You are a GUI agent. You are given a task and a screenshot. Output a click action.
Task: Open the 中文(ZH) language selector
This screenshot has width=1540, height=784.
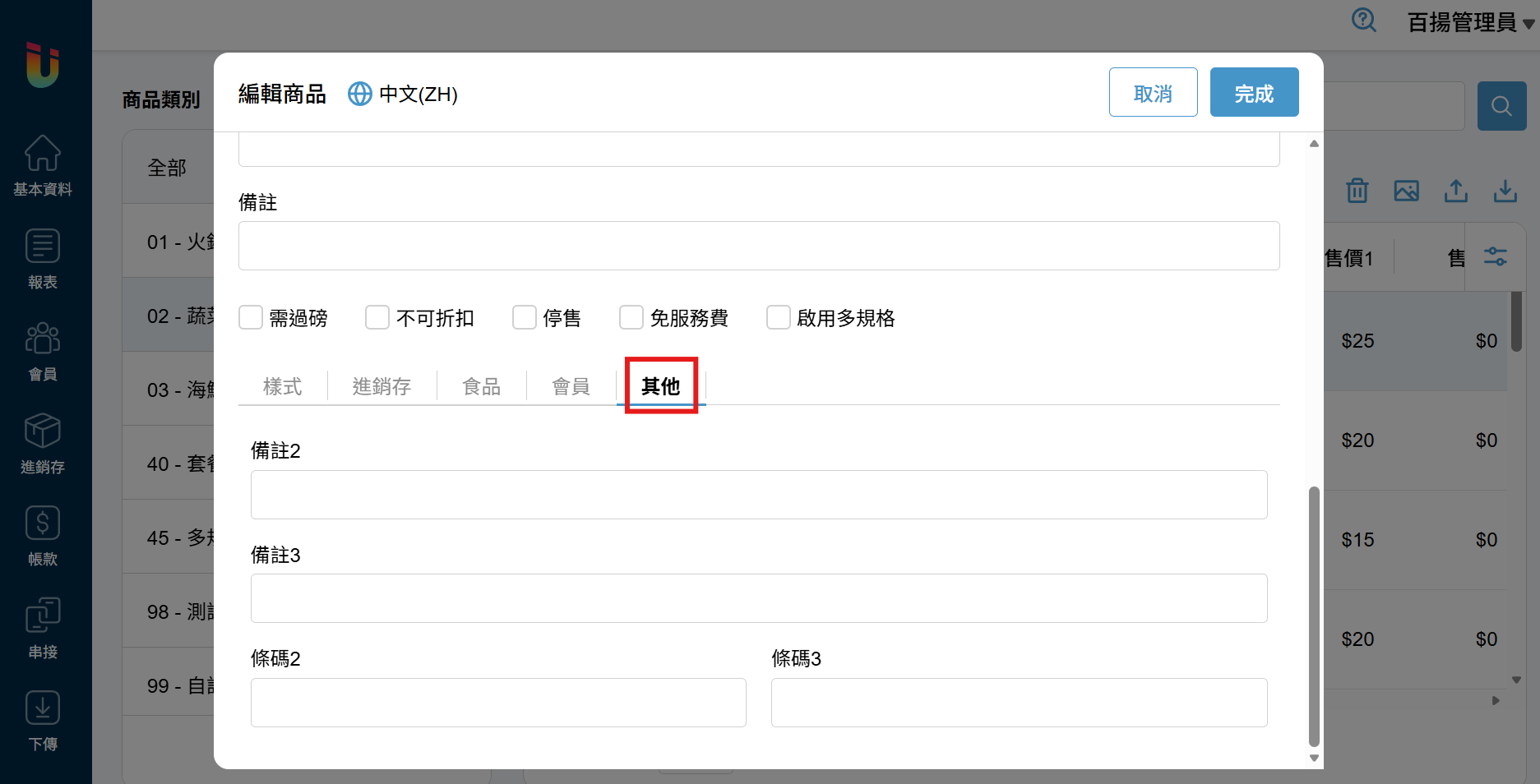[x=418, y=95]
